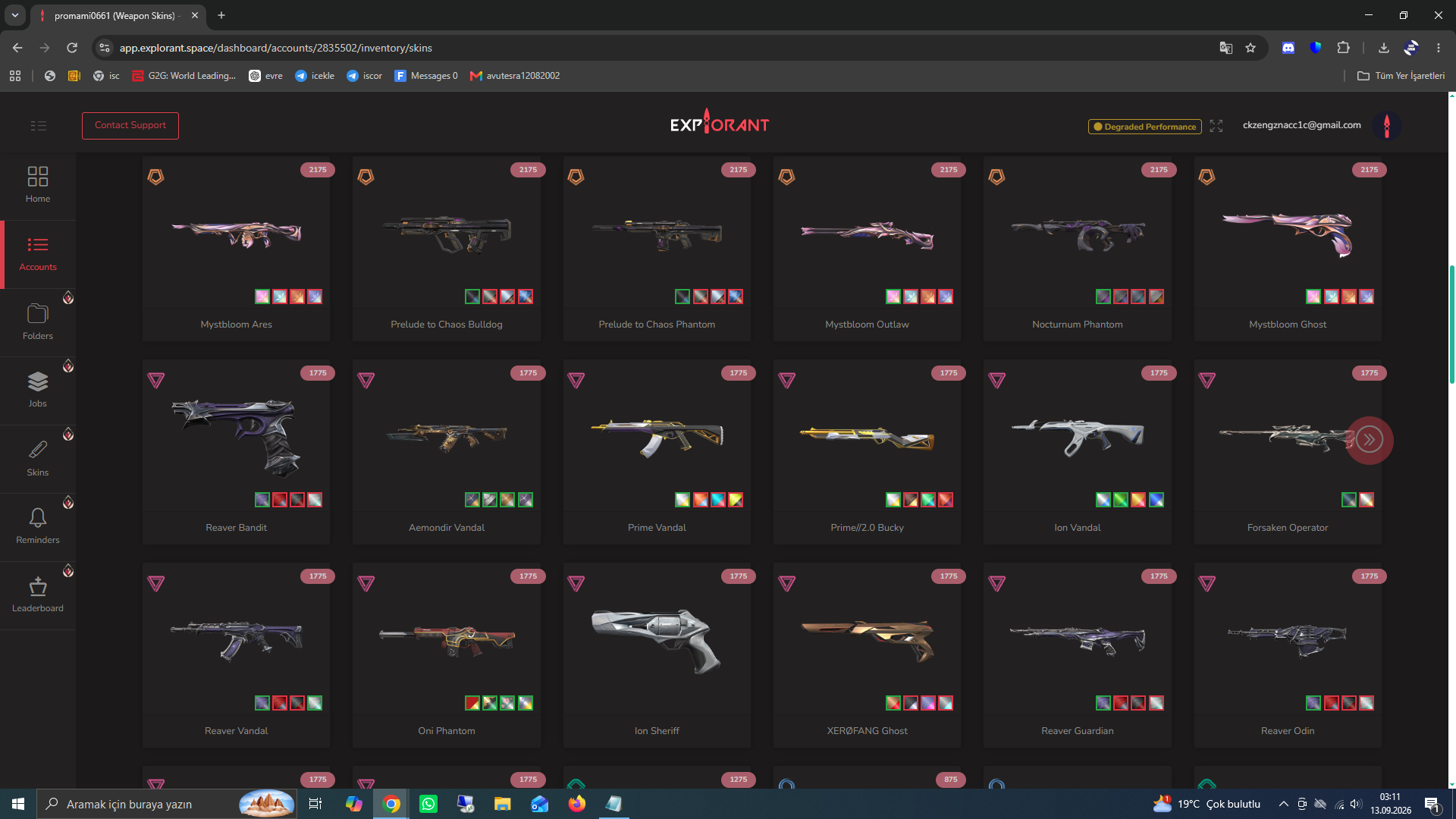Collapse the sidebar with the menu icon

[x=39, y=126]
